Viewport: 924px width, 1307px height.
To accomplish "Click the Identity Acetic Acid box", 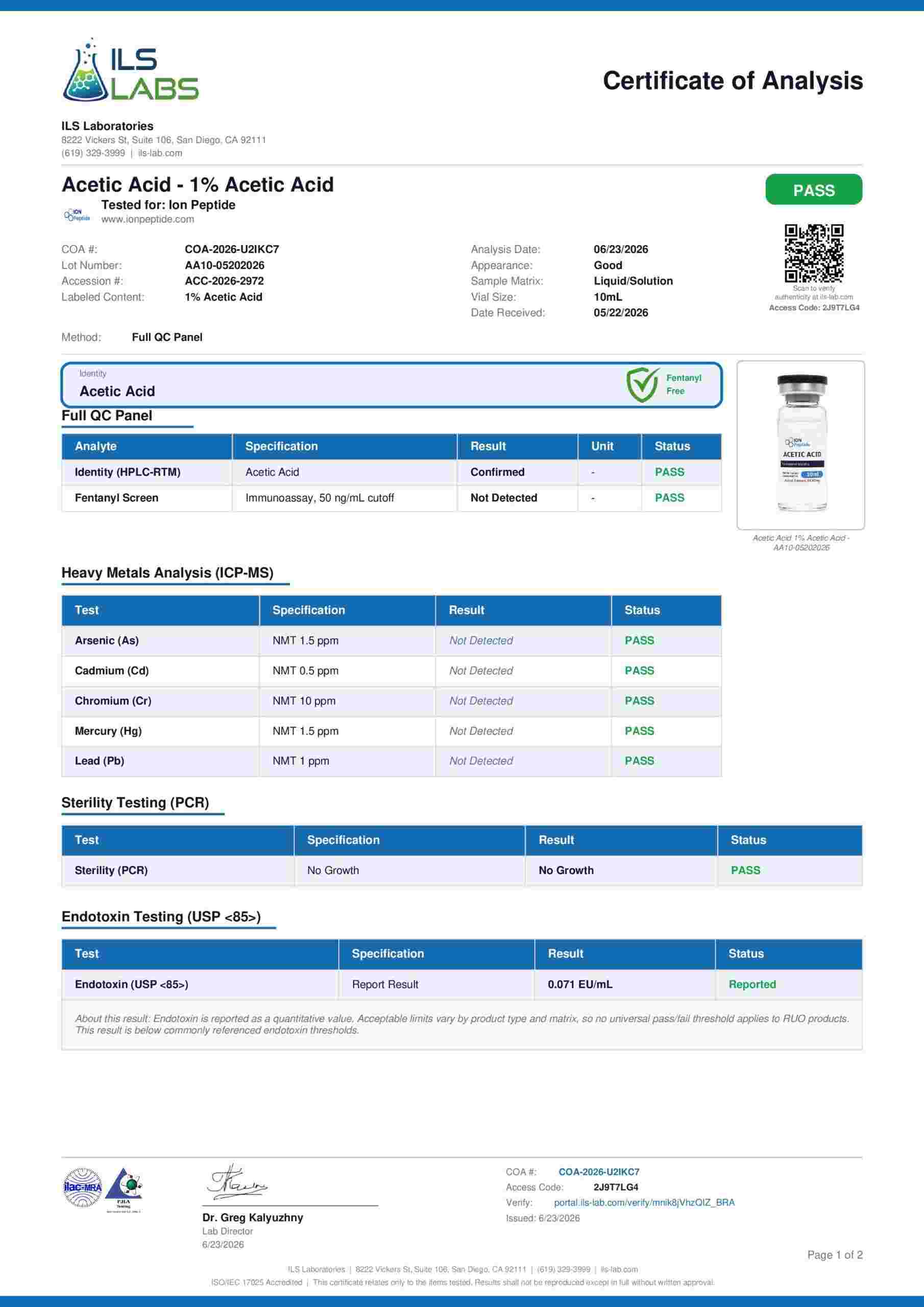I will [392, 385].
